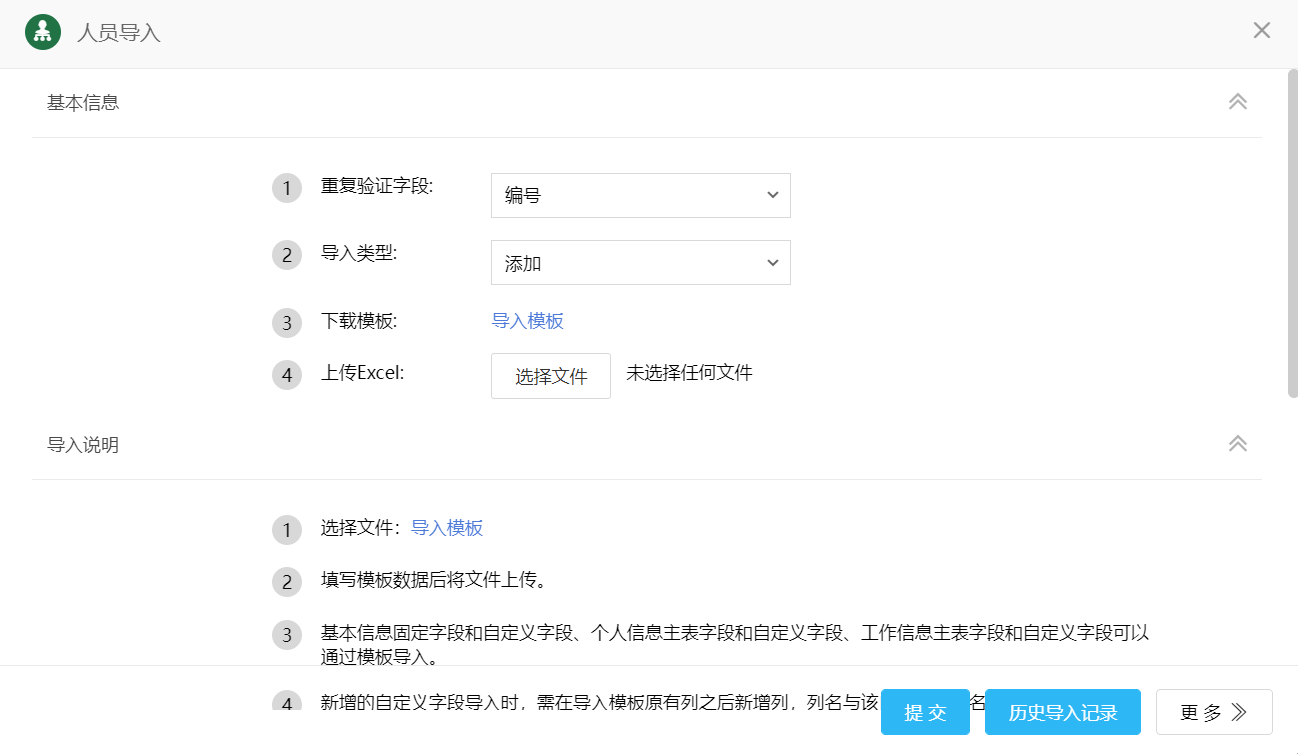Click the 导入模板 link beside 下载模板
This screenshot has height=754, width=1298.
(527, 321)
